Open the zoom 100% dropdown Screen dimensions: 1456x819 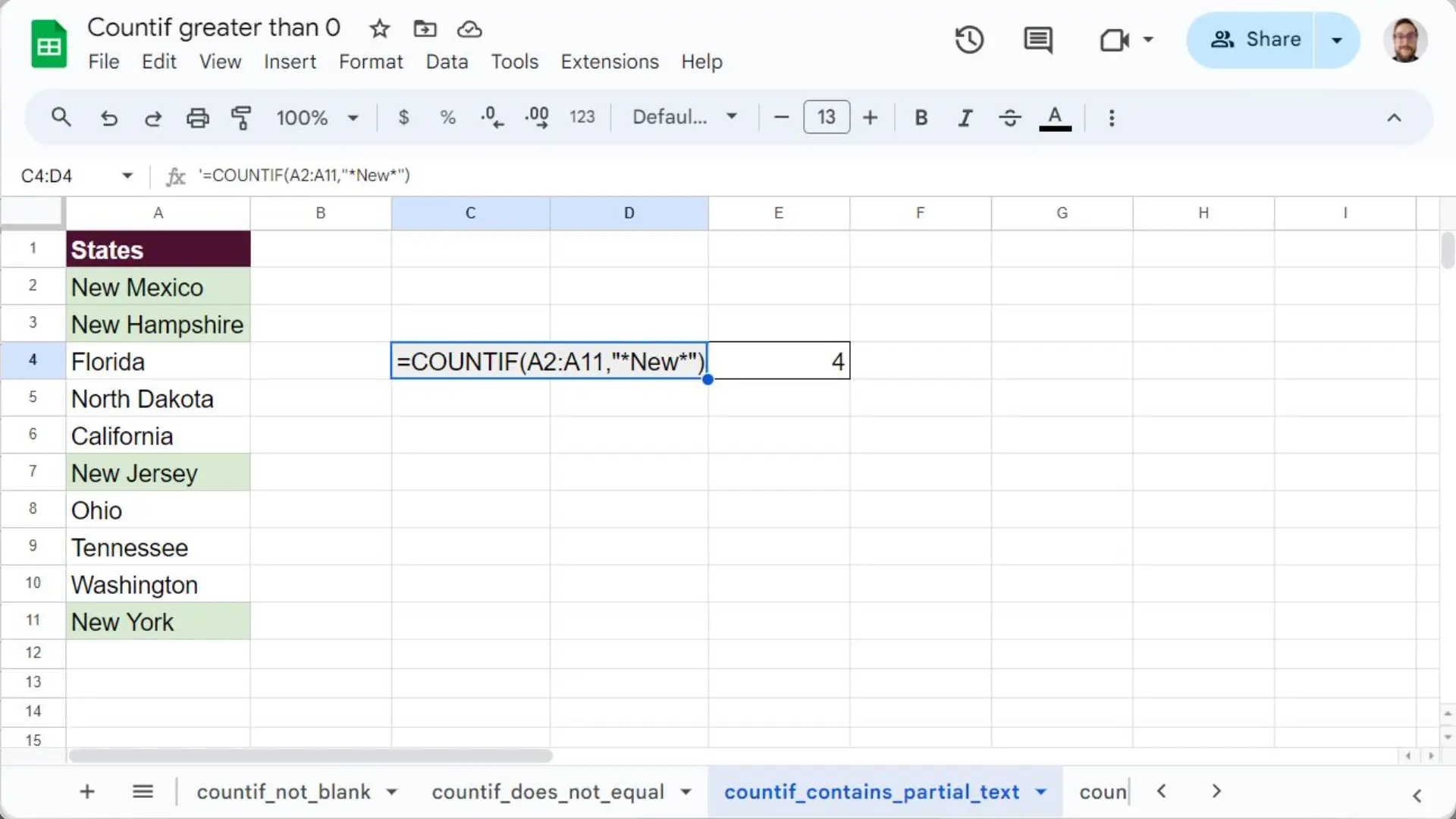pos(317,118)
